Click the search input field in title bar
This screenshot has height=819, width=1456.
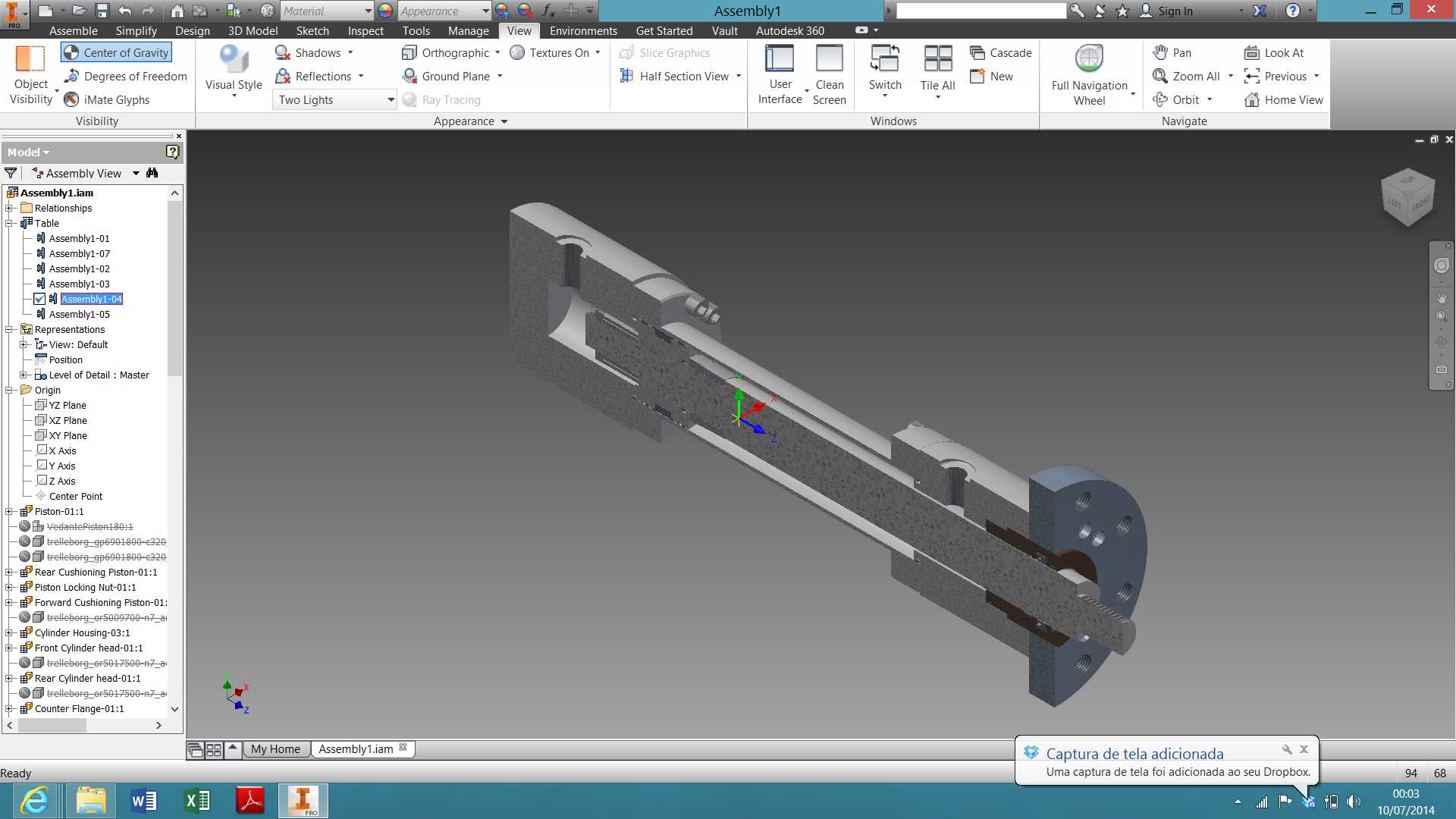click(x=981, y=11)
